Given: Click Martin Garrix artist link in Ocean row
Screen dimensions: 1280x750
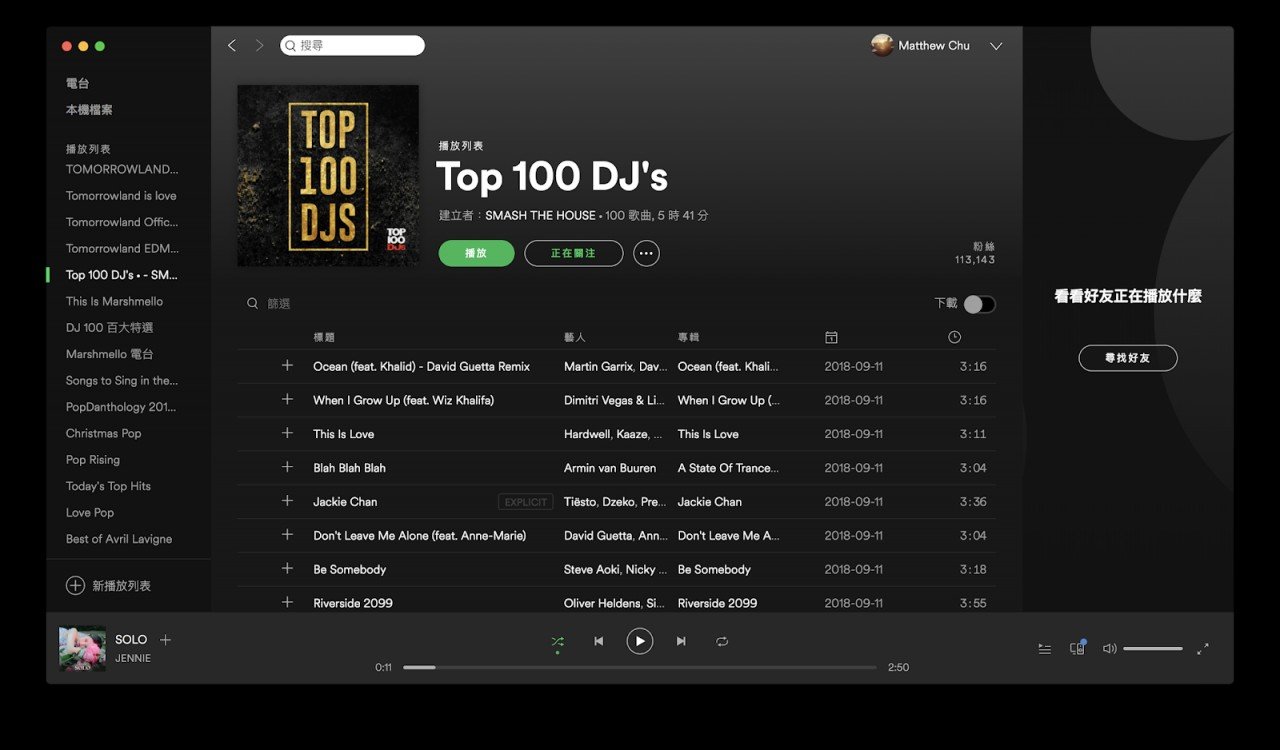Looking at the screenshot, I should (x=598, y=366).
